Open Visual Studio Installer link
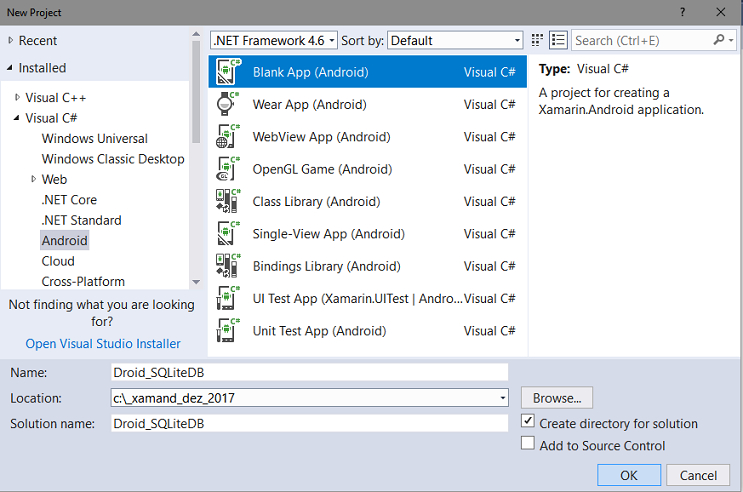The height and width of the screenshot is (492, 743). (x=103, y=343)
